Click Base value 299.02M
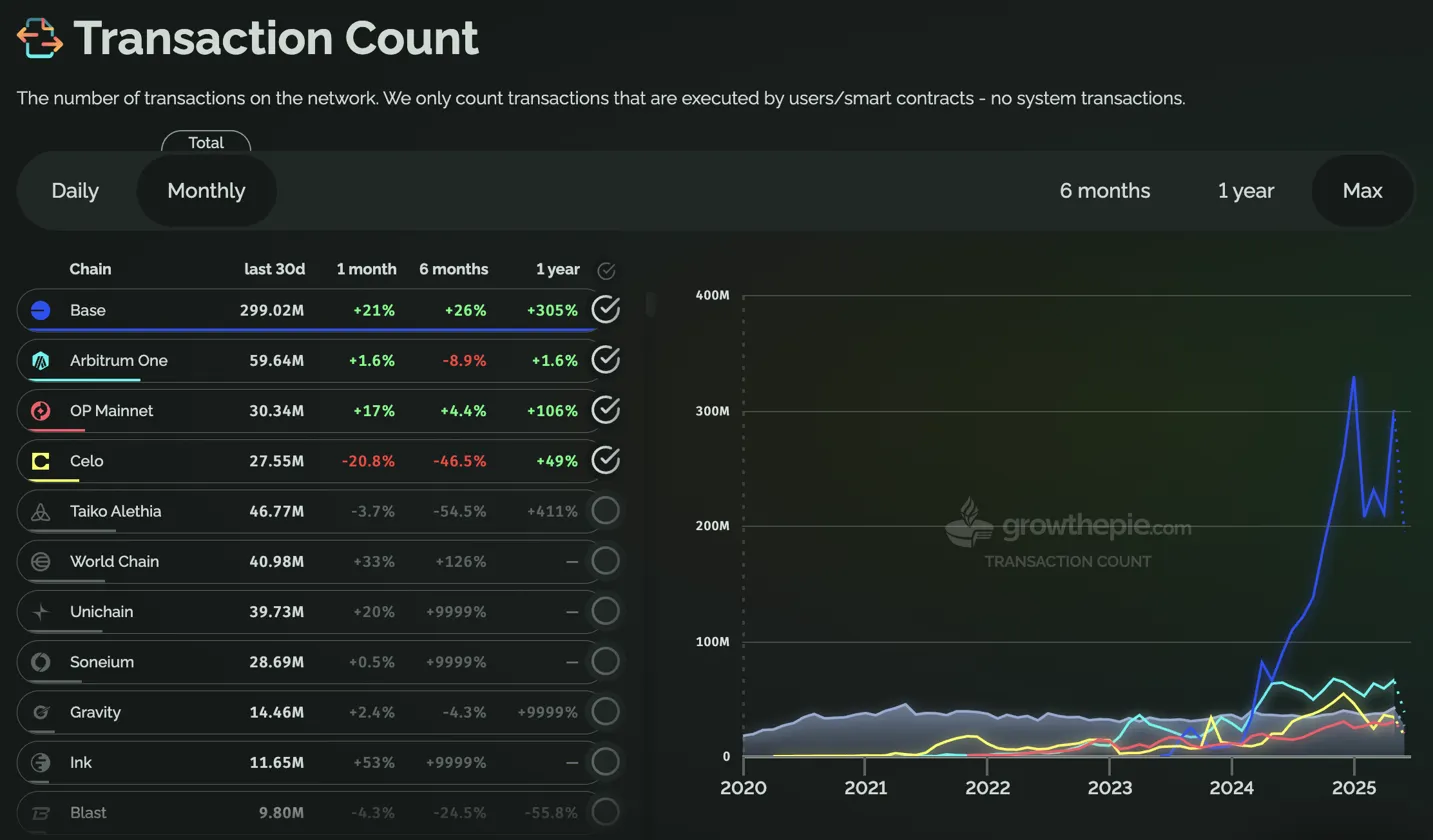This screenshot has width=1433, height=840. pyautogui.click(x=272, y=311)
